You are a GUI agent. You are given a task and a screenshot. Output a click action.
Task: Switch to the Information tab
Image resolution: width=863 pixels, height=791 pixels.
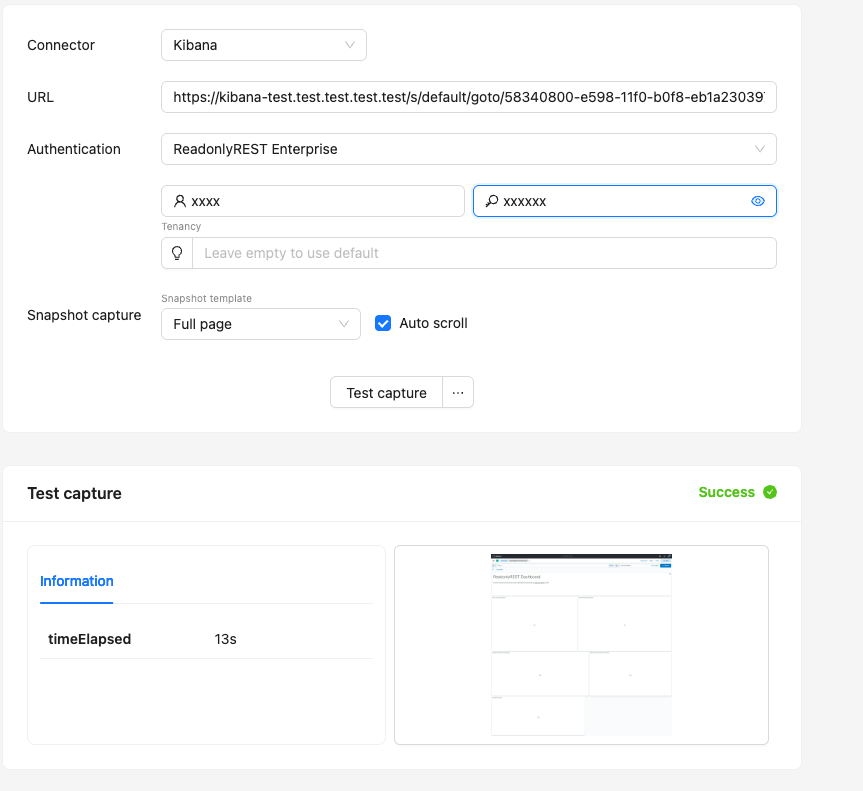[x=77, y=581]
